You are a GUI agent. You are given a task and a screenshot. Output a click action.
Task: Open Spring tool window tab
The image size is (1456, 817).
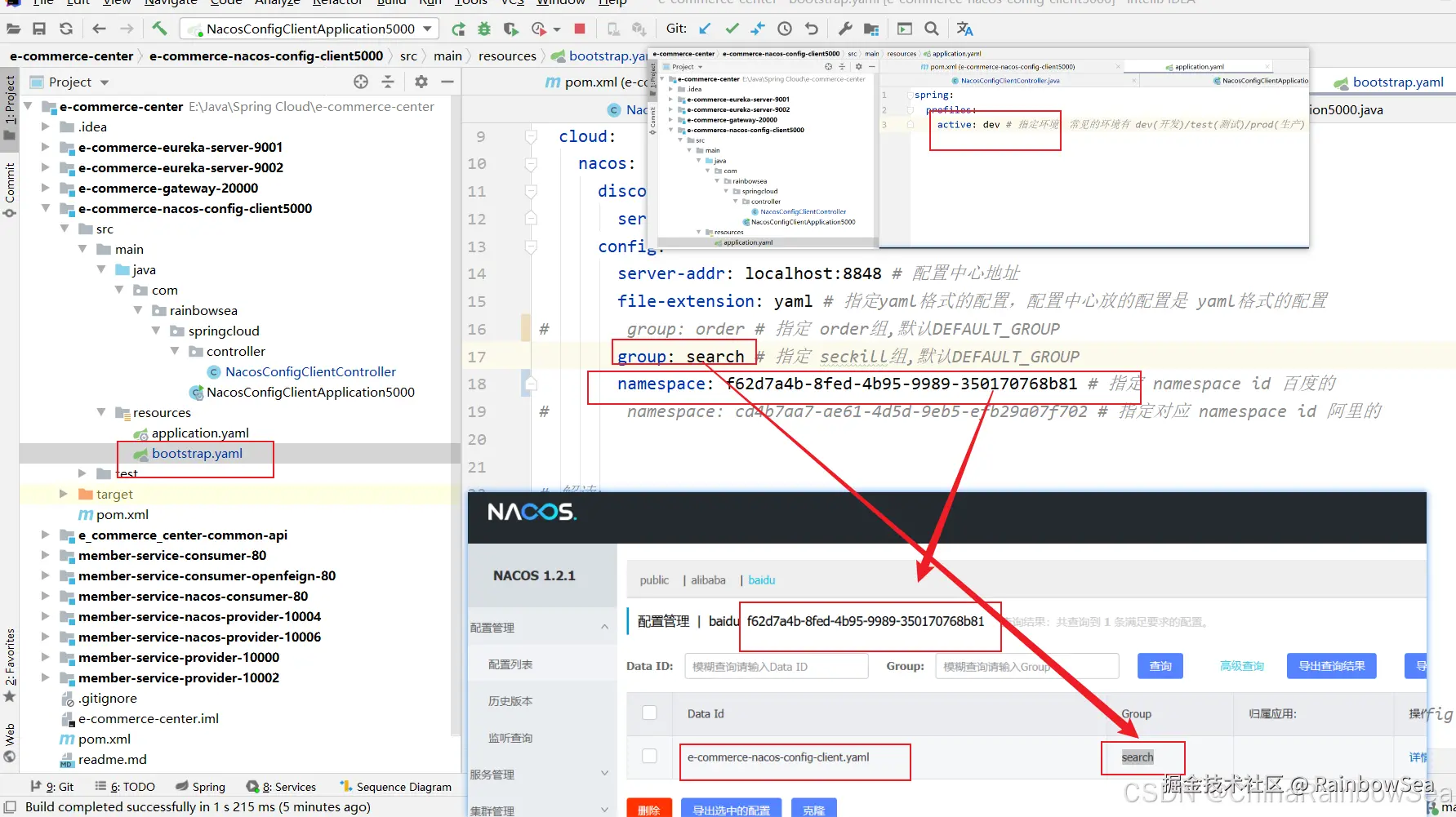tap(200, 787)
